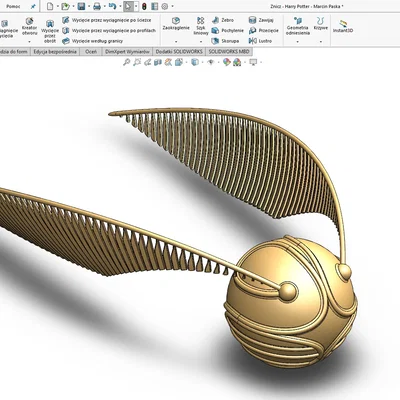The image size is (400, 400).
Task: Choose Wycięcie przez obrót tool
Action: pyautogui.click(x=50, y=31)
